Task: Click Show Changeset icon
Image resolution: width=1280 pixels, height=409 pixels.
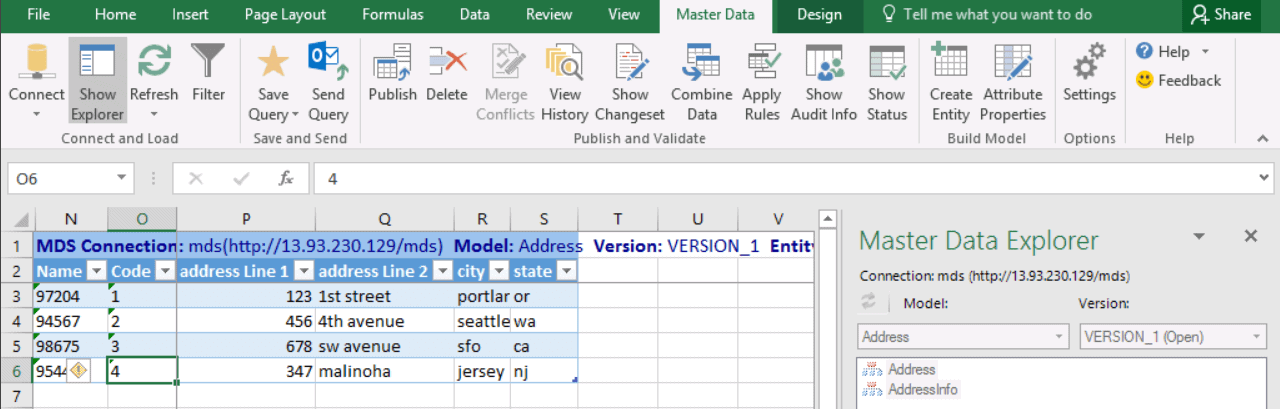Action: point(630,62)
